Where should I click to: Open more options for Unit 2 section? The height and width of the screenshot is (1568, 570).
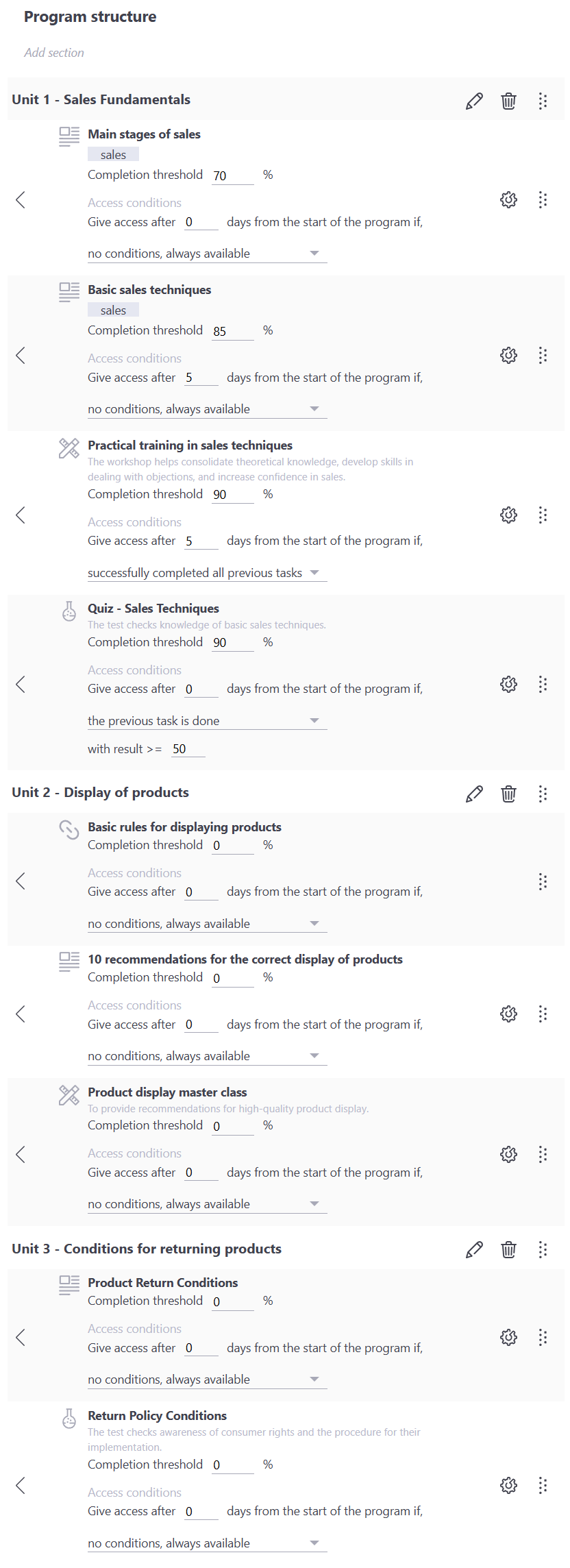point(543,794)
